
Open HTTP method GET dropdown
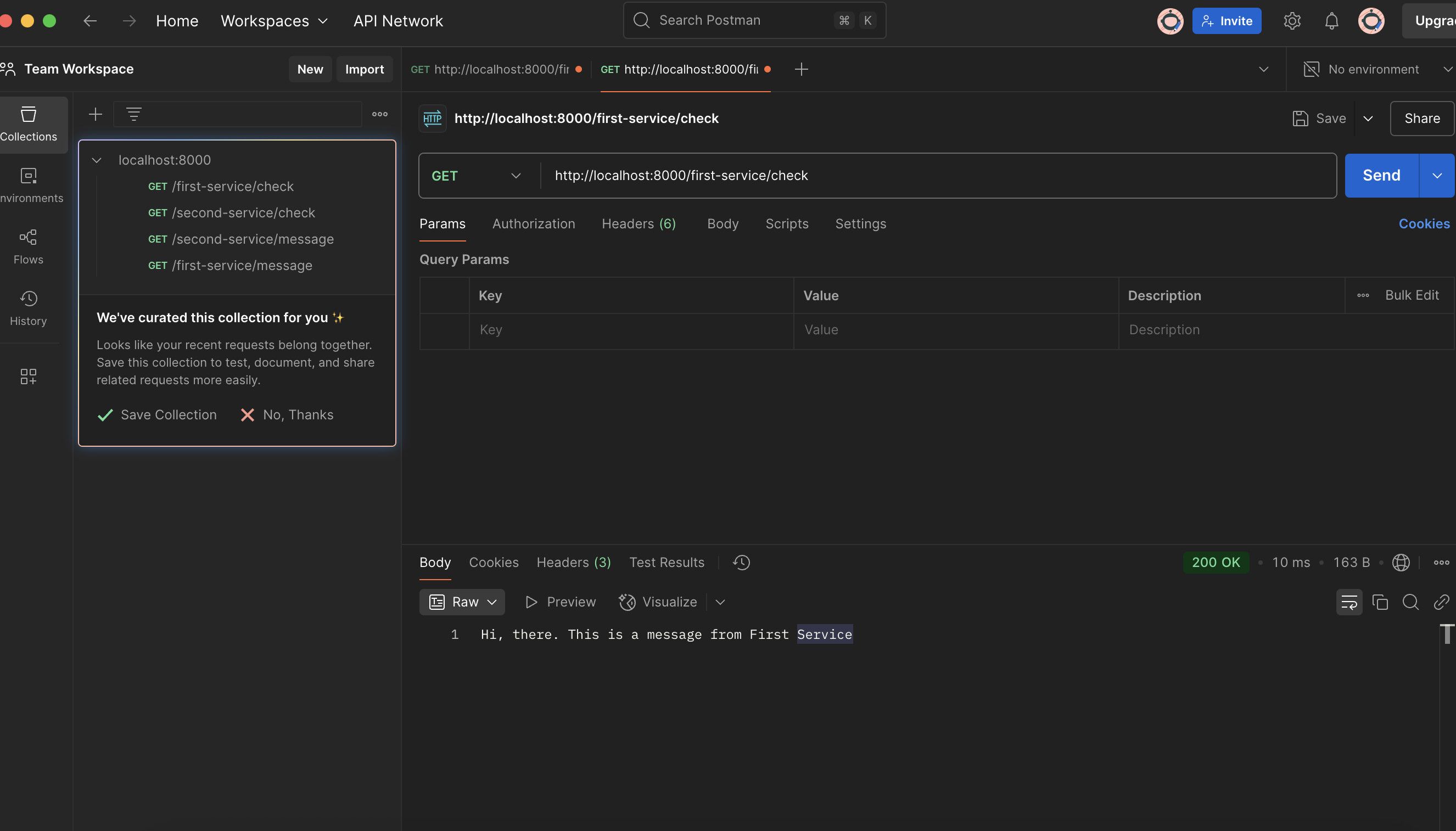tap(477, 176)
